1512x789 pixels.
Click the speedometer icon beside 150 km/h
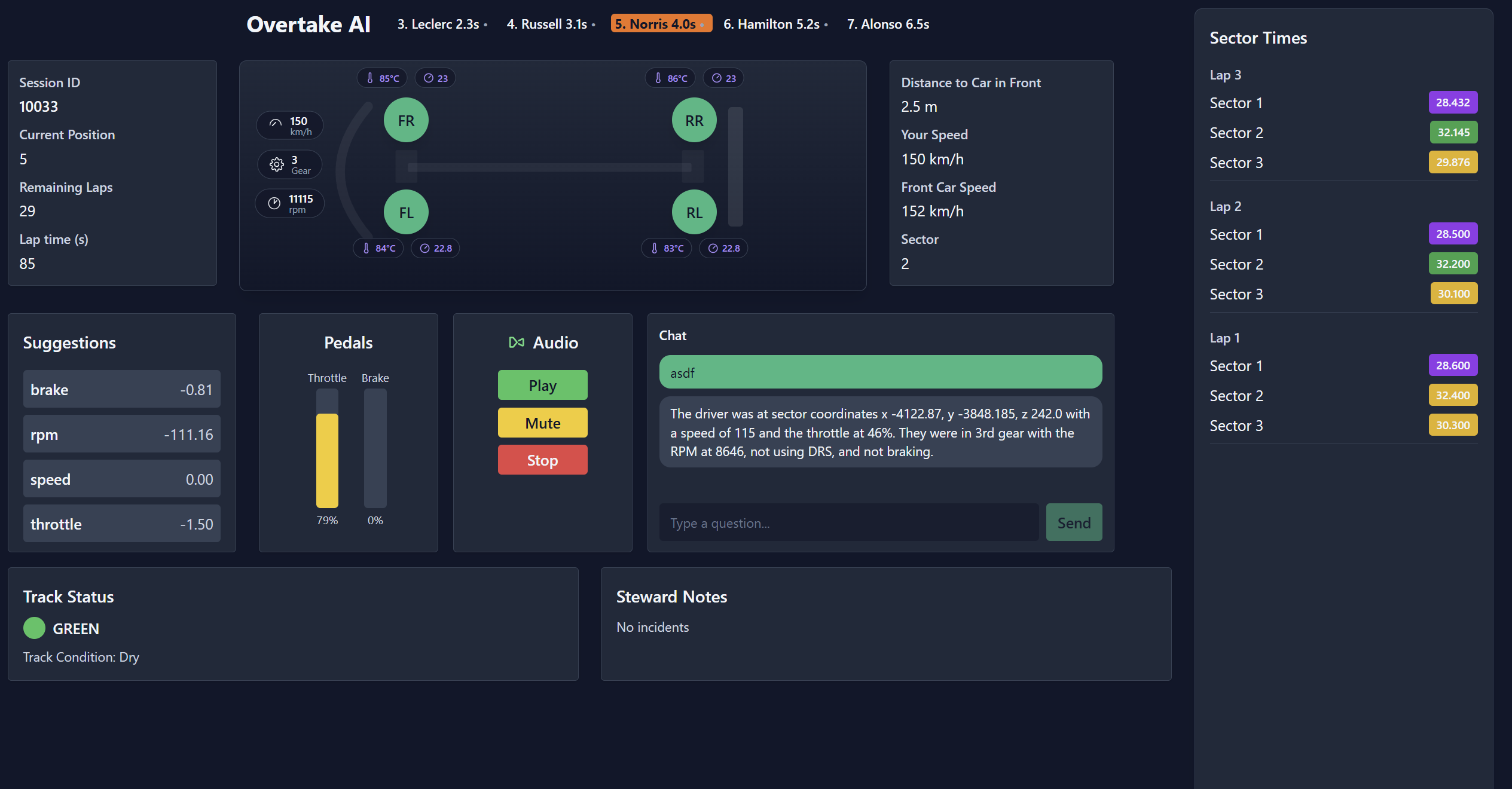(x=276, y=124)
